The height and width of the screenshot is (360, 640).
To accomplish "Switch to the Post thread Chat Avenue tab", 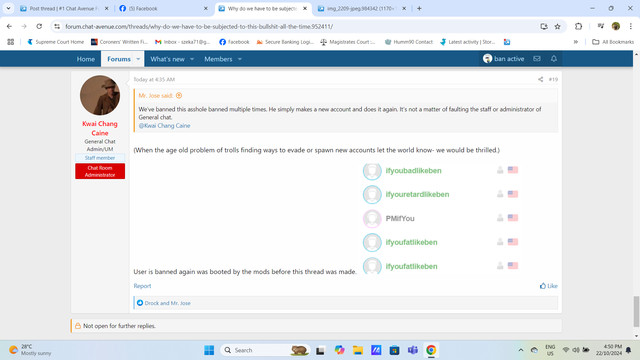I will click(x=64, y=8).
